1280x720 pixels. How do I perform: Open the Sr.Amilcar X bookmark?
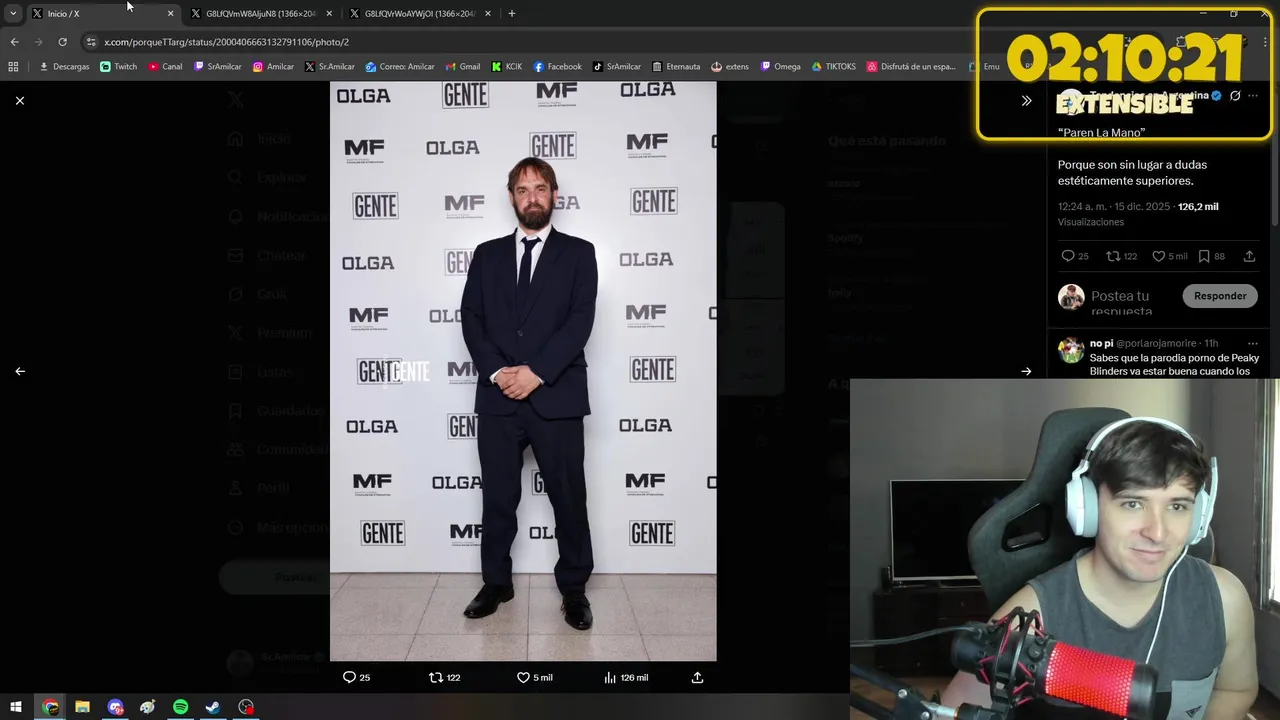click(x=329, y=67)
